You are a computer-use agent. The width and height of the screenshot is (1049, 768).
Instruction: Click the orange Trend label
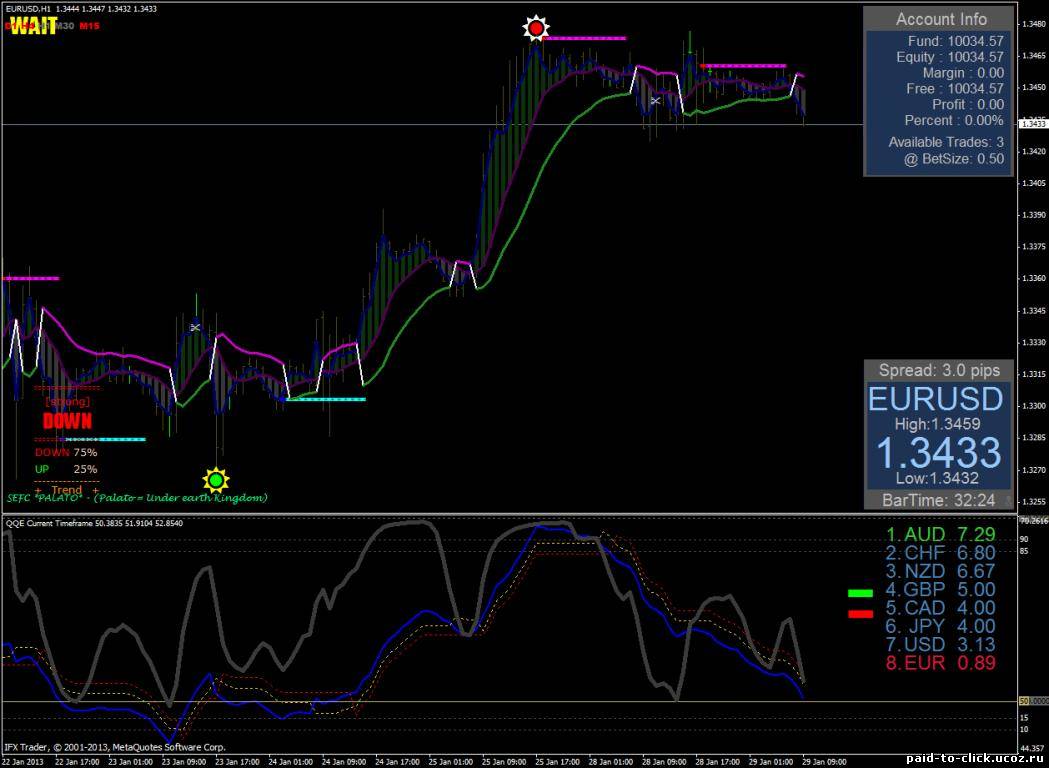pyautogui.click(x=66, y=490)
